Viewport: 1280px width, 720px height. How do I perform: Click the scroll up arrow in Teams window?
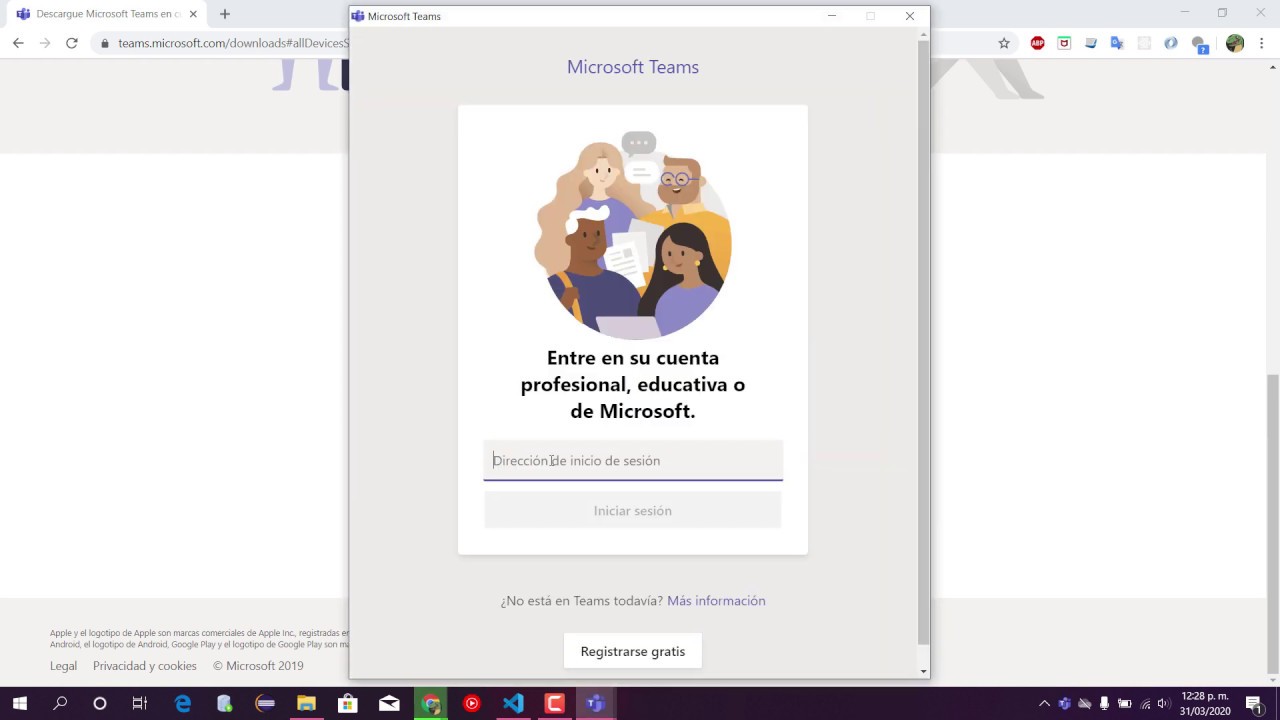[x=923, y=34]
